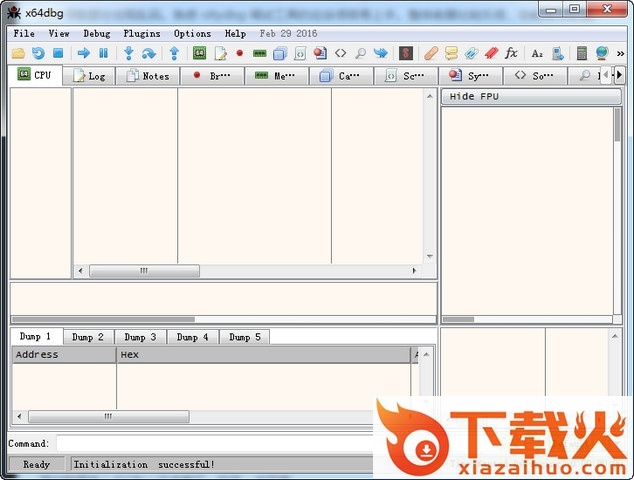
Task: Click the Script toolbar icon
Action: [300, 53]
